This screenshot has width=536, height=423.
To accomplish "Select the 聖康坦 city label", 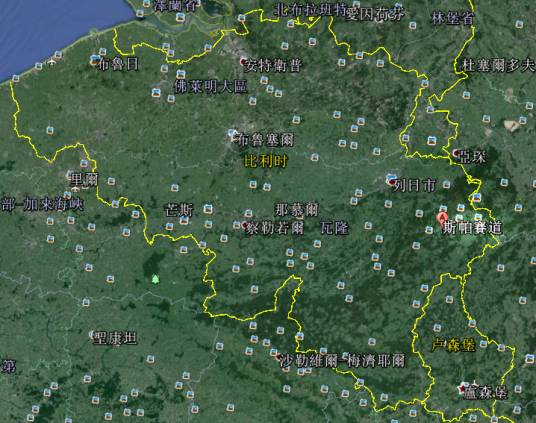I will 115,338.
